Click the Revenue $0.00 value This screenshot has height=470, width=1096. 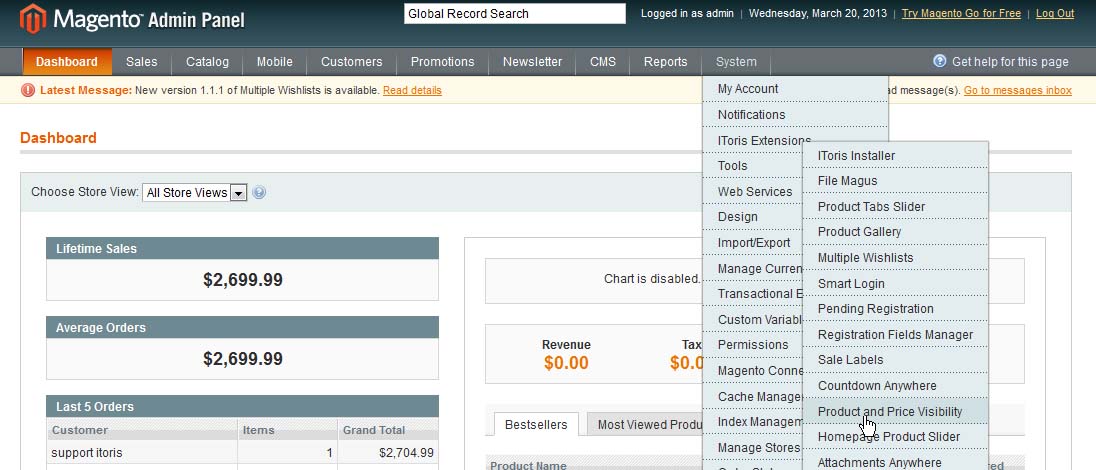[566, 363]
